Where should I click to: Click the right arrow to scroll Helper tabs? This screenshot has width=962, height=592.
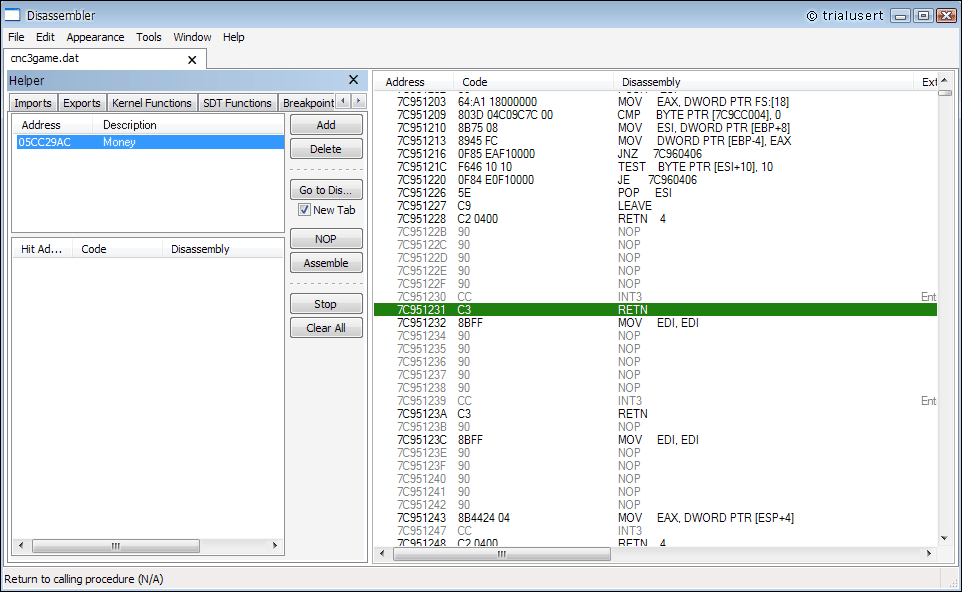[x=357, y=102]
